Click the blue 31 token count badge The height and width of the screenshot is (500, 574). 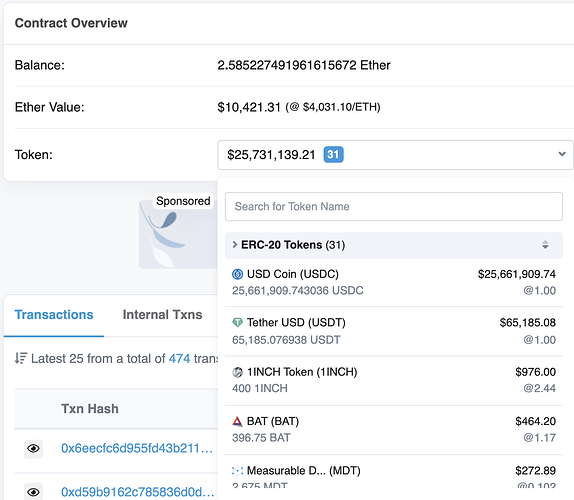(x=333, y=154)
